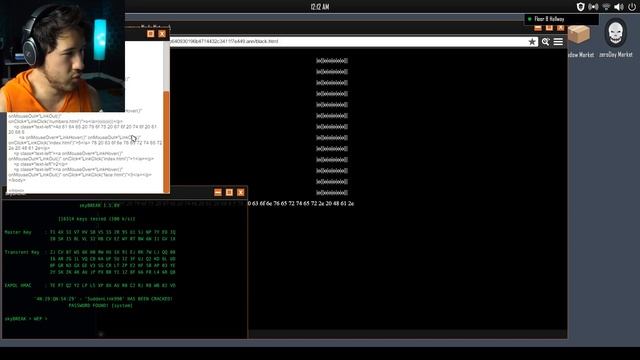Click the speaker volume icon
The height and width of the screenshot is (360, 640).
point(619,7)
